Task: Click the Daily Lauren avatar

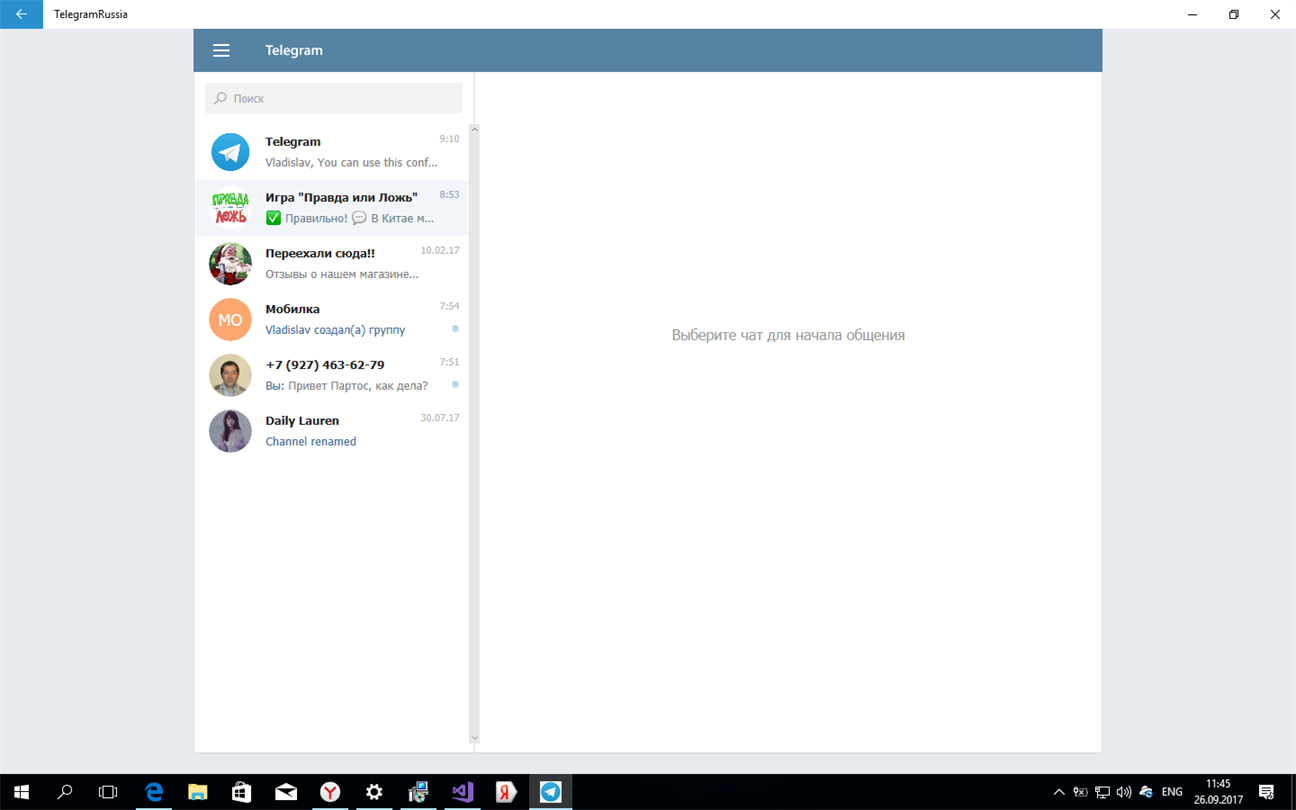Action: (230, 432)
